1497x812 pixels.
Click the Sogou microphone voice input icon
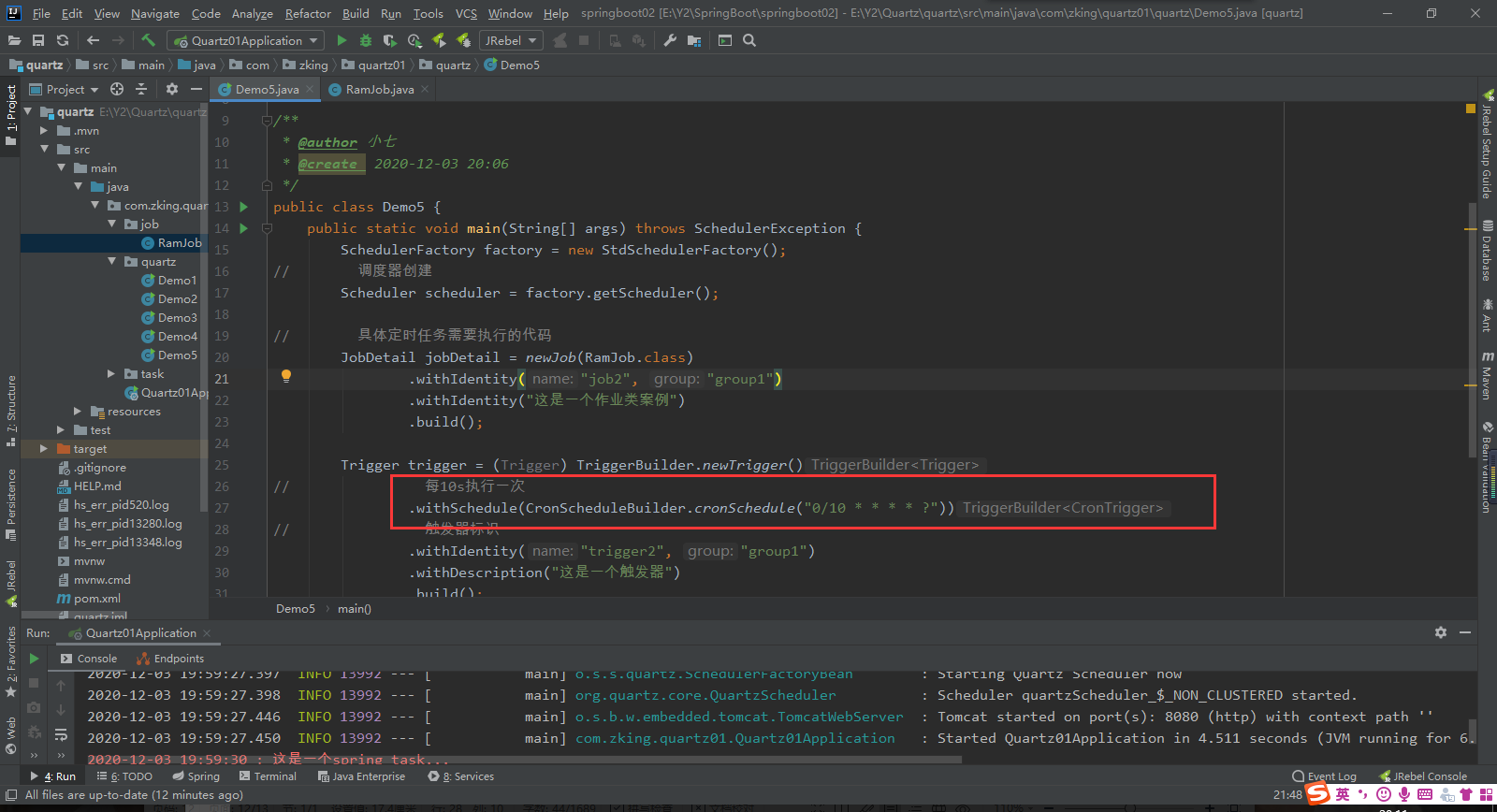(1404, 794)
